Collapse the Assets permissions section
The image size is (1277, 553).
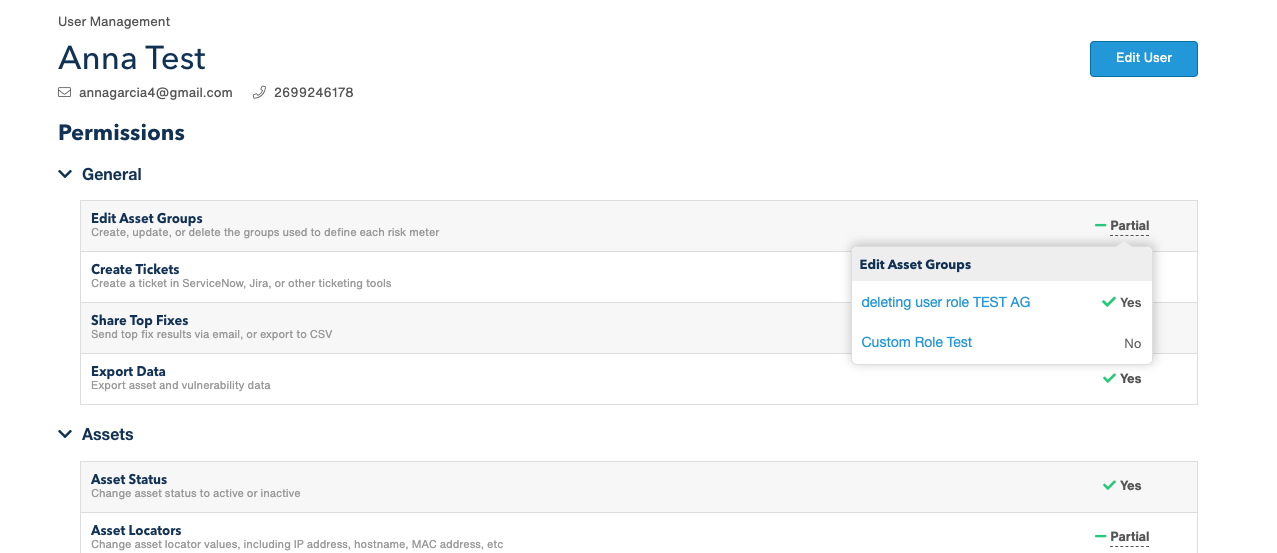(x=65, y=434)
